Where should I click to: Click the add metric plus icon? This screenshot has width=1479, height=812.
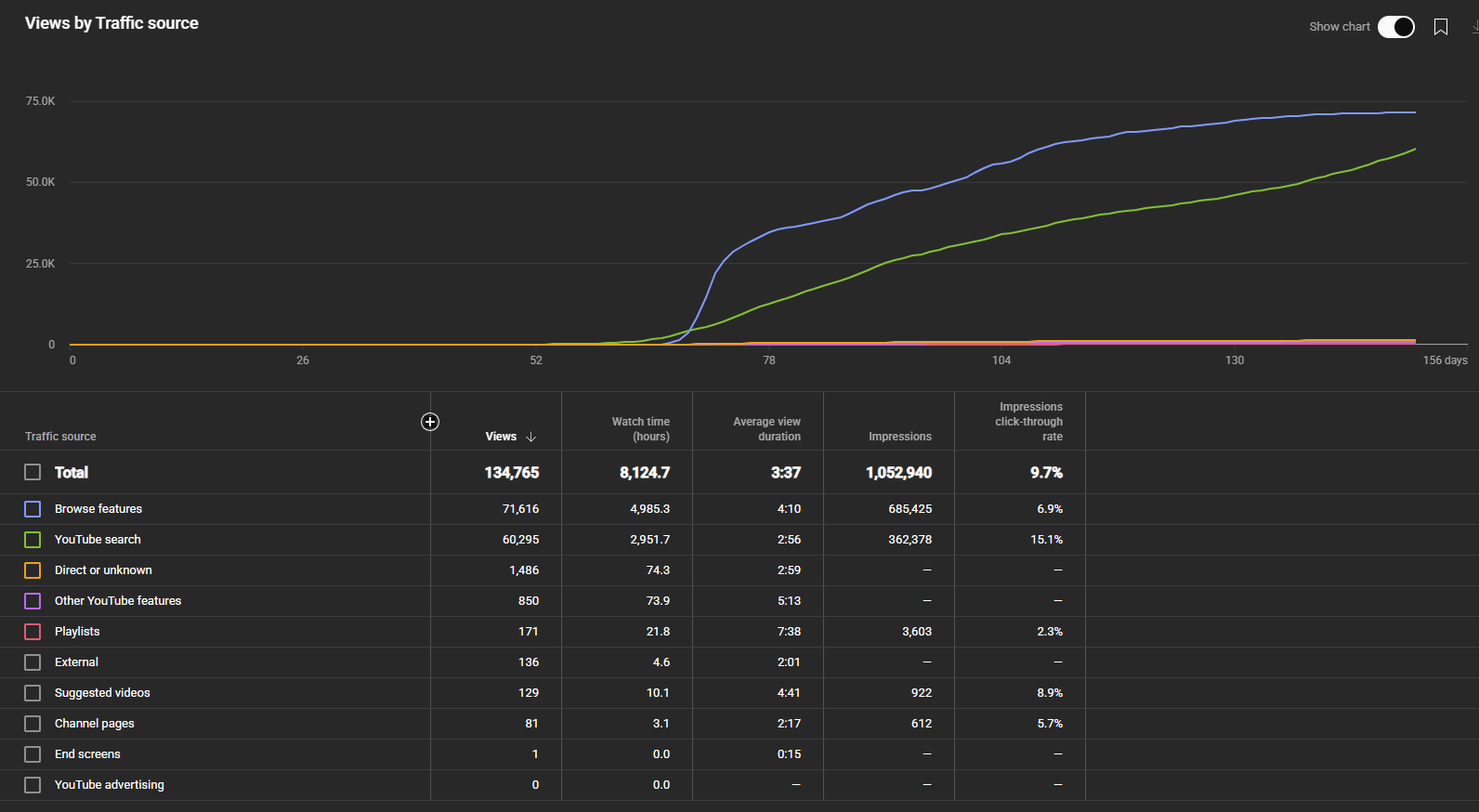[x=430, y=422]
